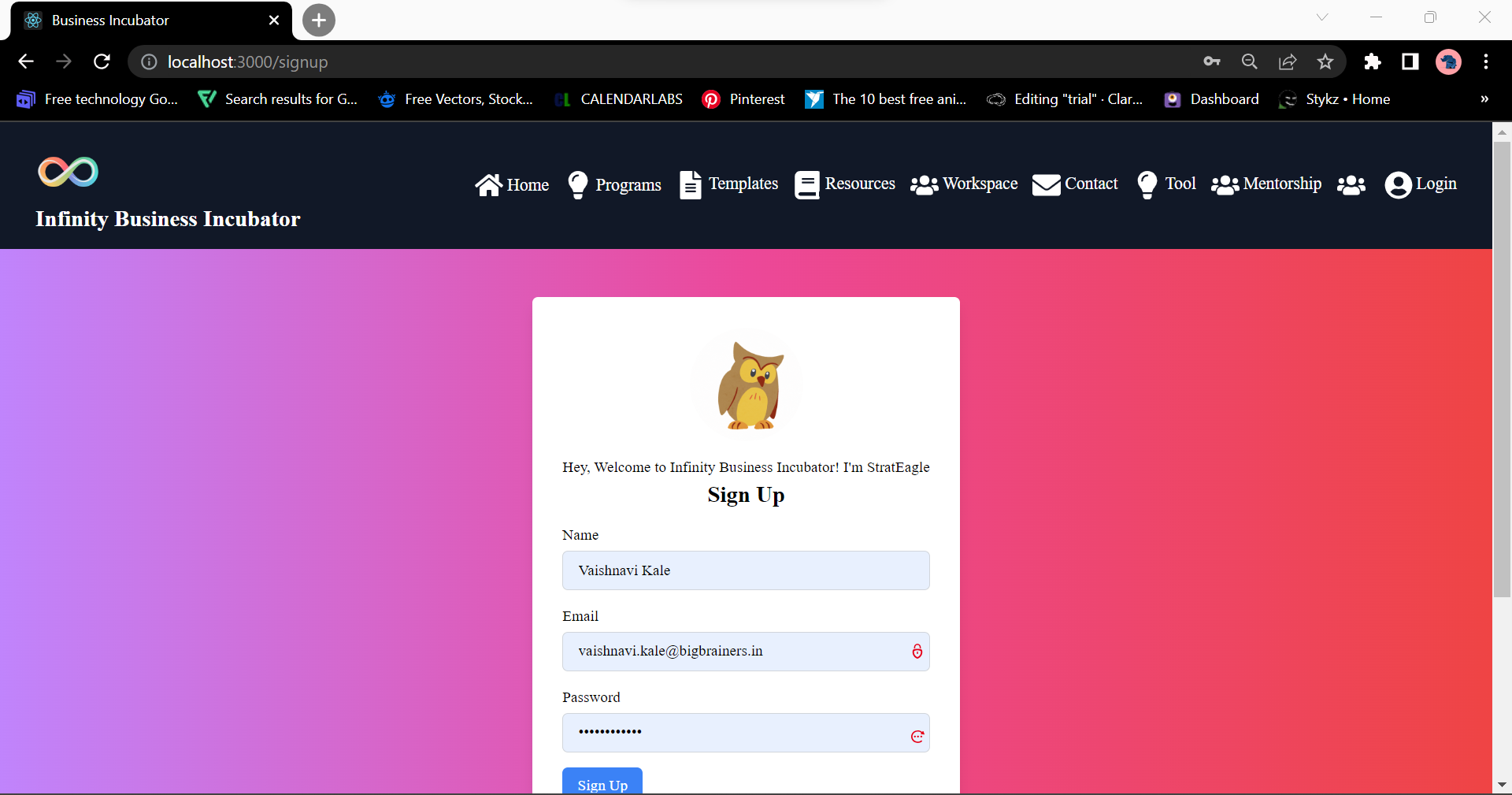
Task: Click the unlabeled users group icon before Login
Action: tap(1351, 184)
